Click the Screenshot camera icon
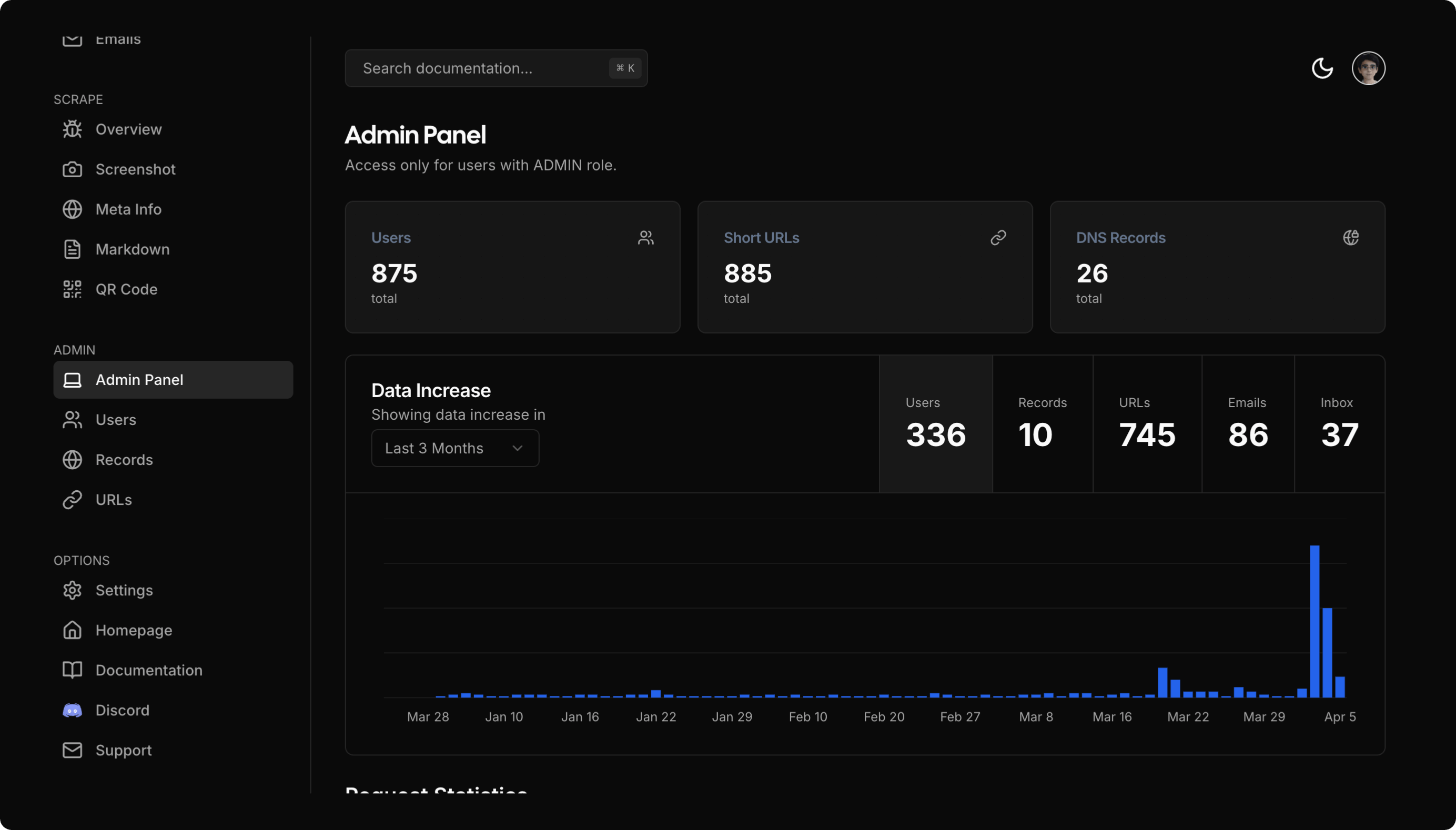The width and height of the screenshot is (1456, 830). [x=73, y=169]
